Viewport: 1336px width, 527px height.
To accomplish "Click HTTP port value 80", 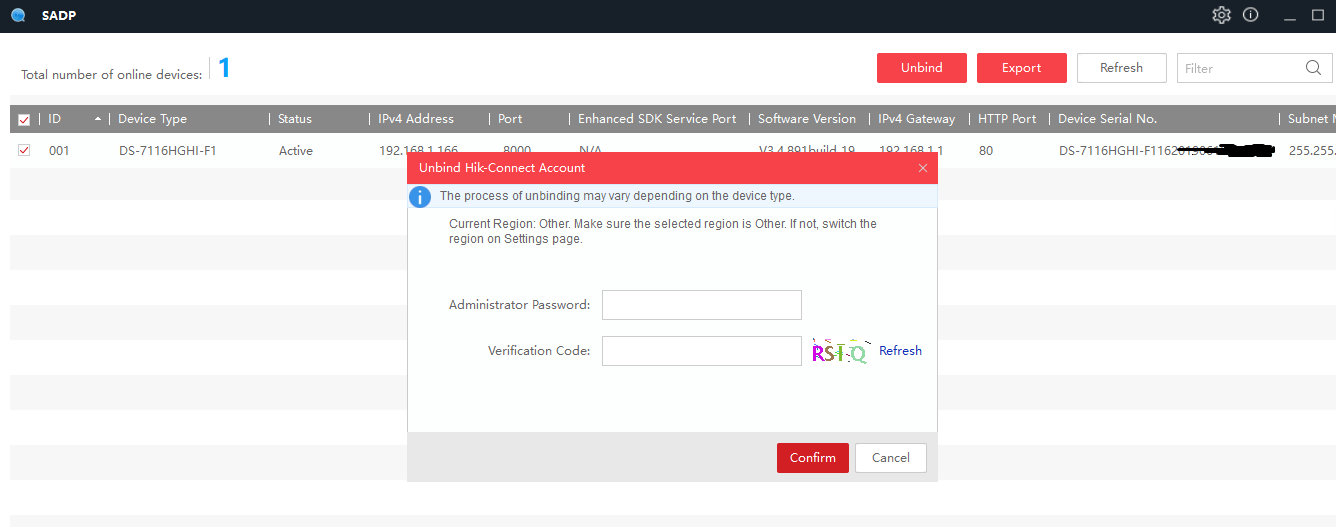I will 986,151.
